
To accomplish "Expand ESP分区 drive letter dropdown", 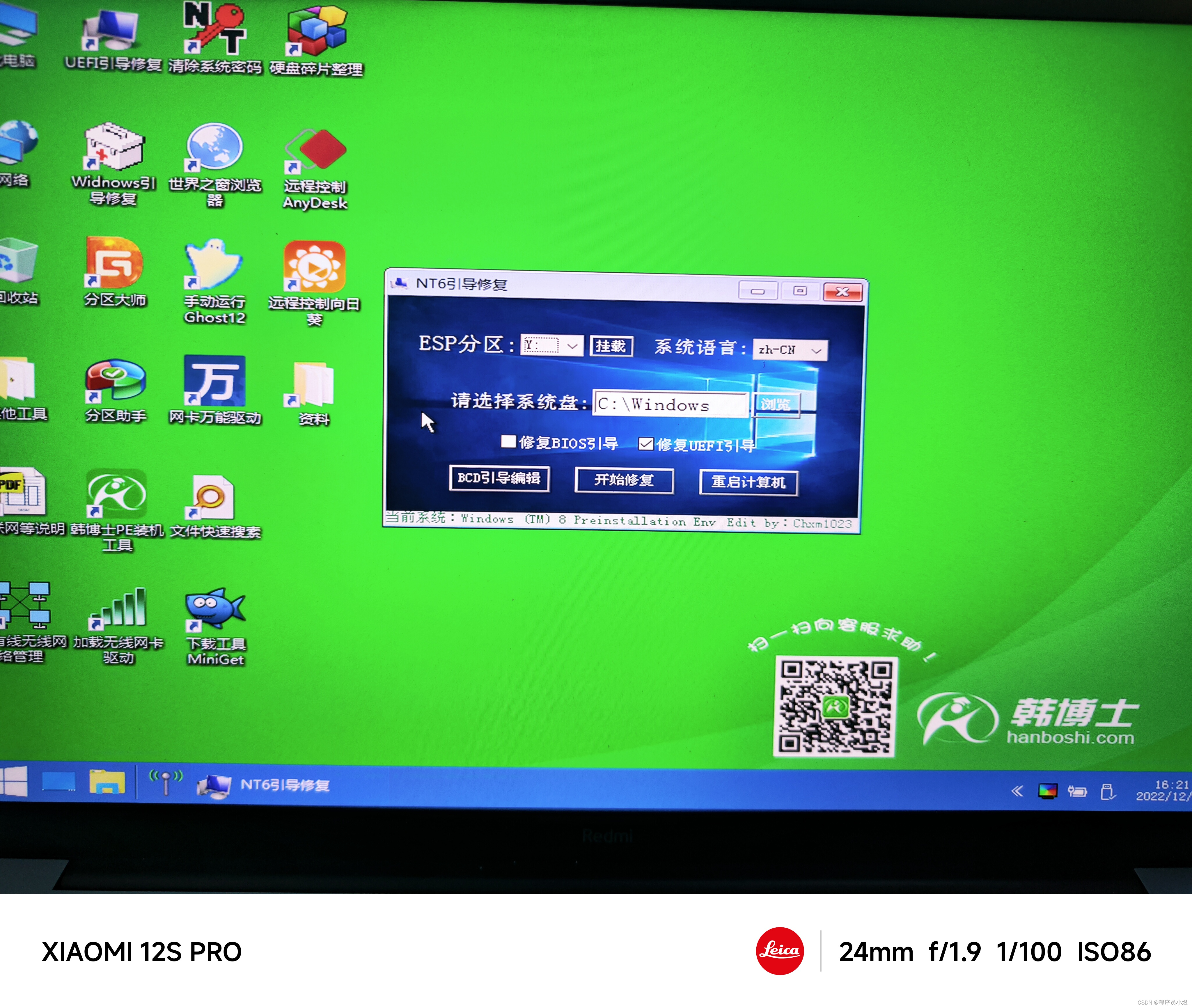I will 572,346.
